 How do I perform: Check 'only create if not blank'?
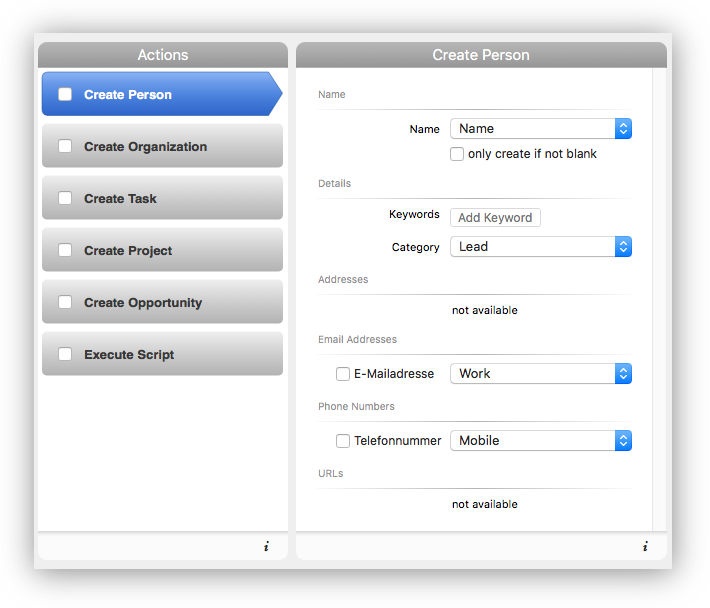tap(457, 154)
